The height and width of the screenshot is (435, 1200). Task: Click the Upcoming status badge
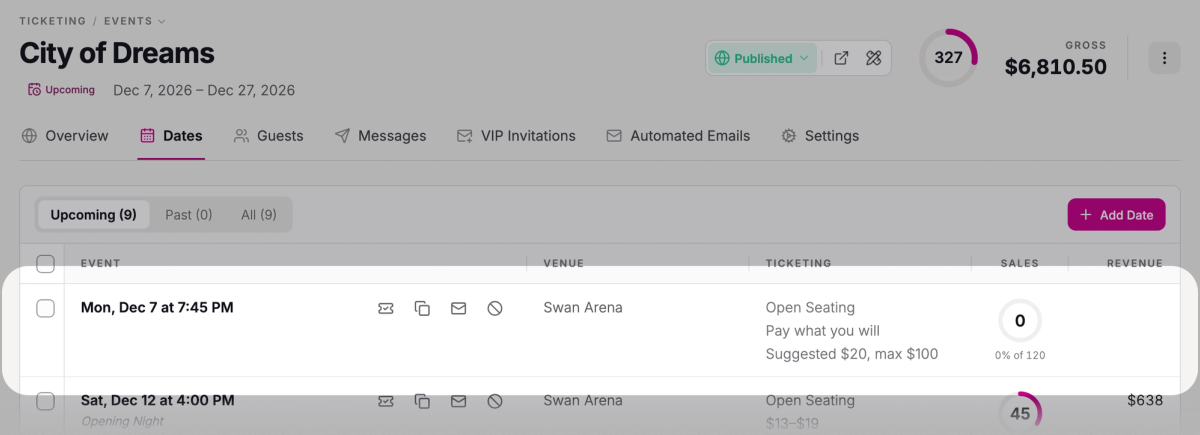(61, 90)
